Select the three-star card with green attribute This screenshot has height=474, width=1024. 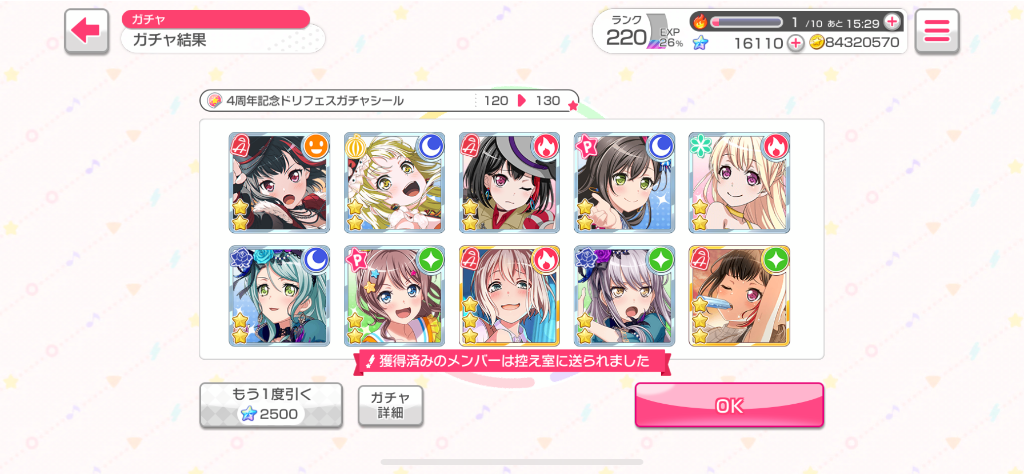(x=739, y=296)
